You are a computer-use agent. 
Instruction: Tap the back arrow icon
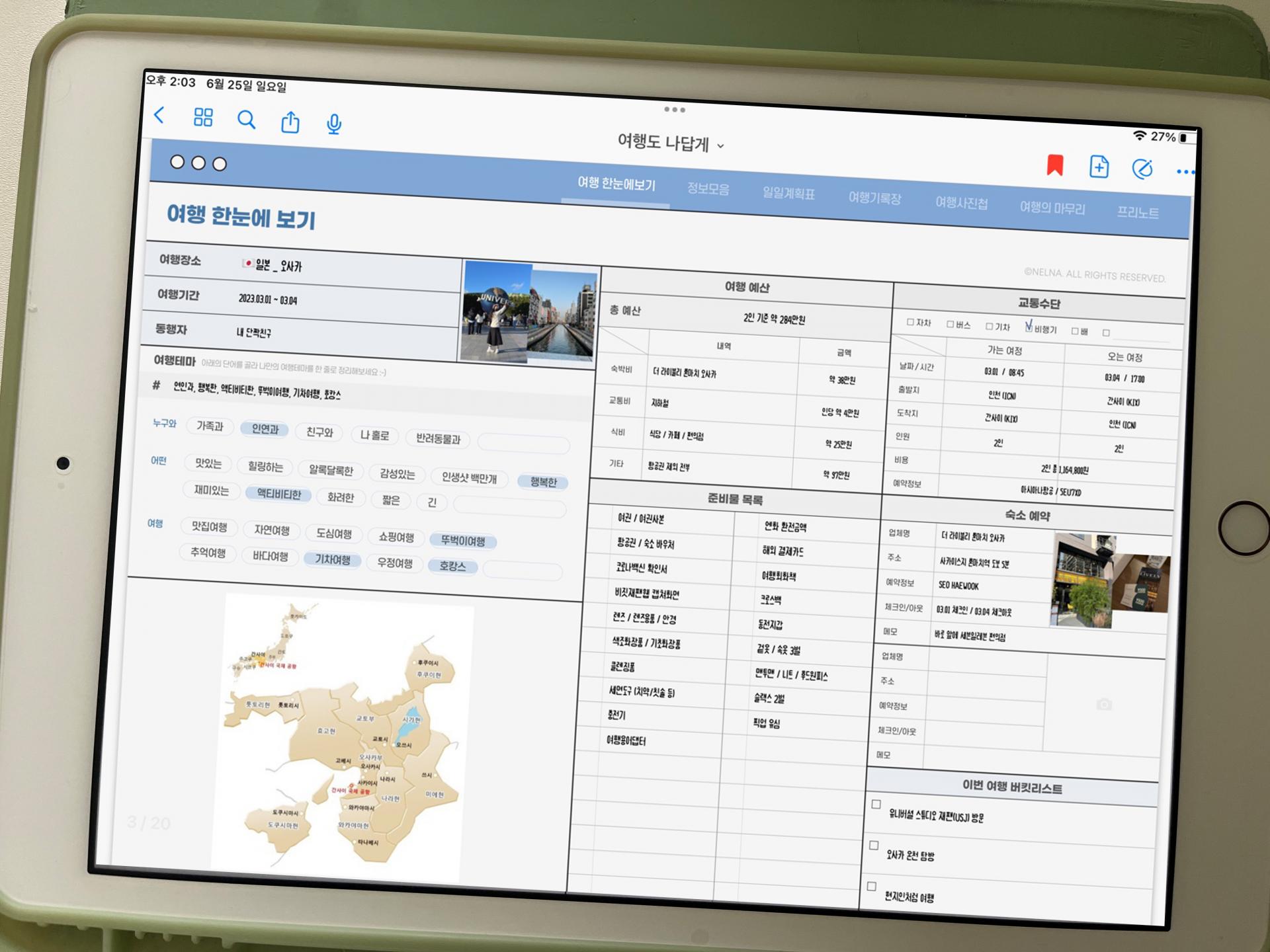tap(159, 116)
